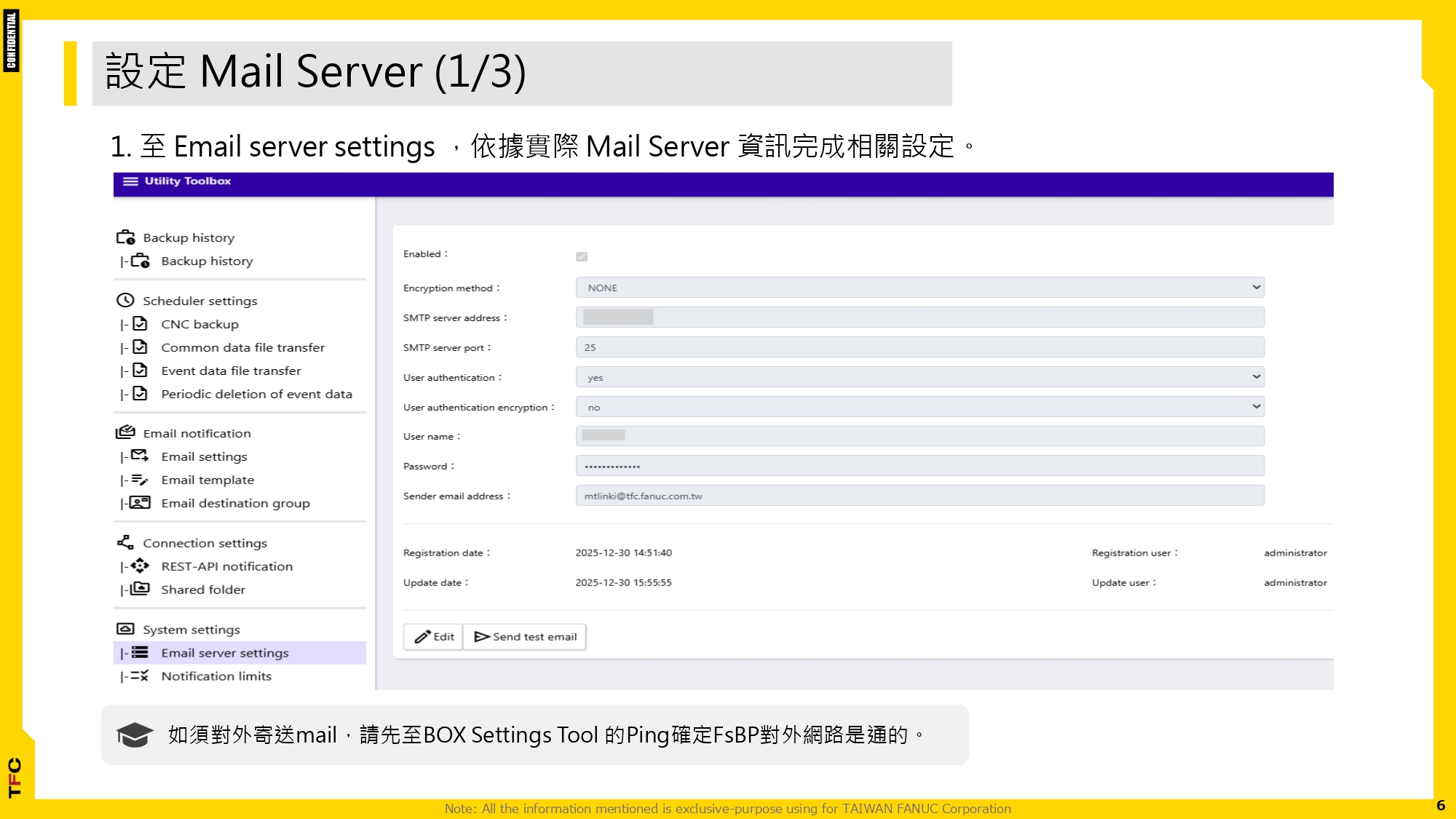The width and height of the screenshot is (1456, 819).
Task: Click the Scheduler settings clock icon
Action: (x=124, y=299)
